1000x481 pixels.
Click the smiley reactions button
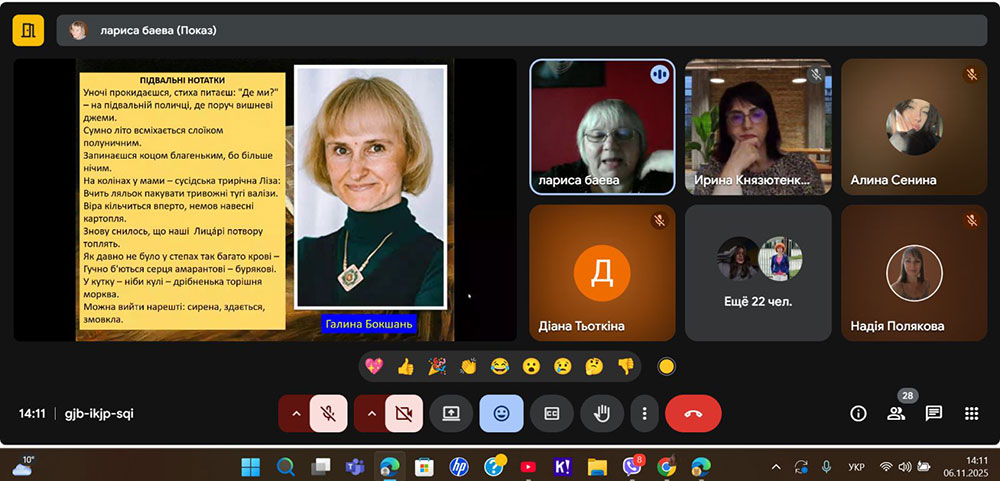pos(501,413)
